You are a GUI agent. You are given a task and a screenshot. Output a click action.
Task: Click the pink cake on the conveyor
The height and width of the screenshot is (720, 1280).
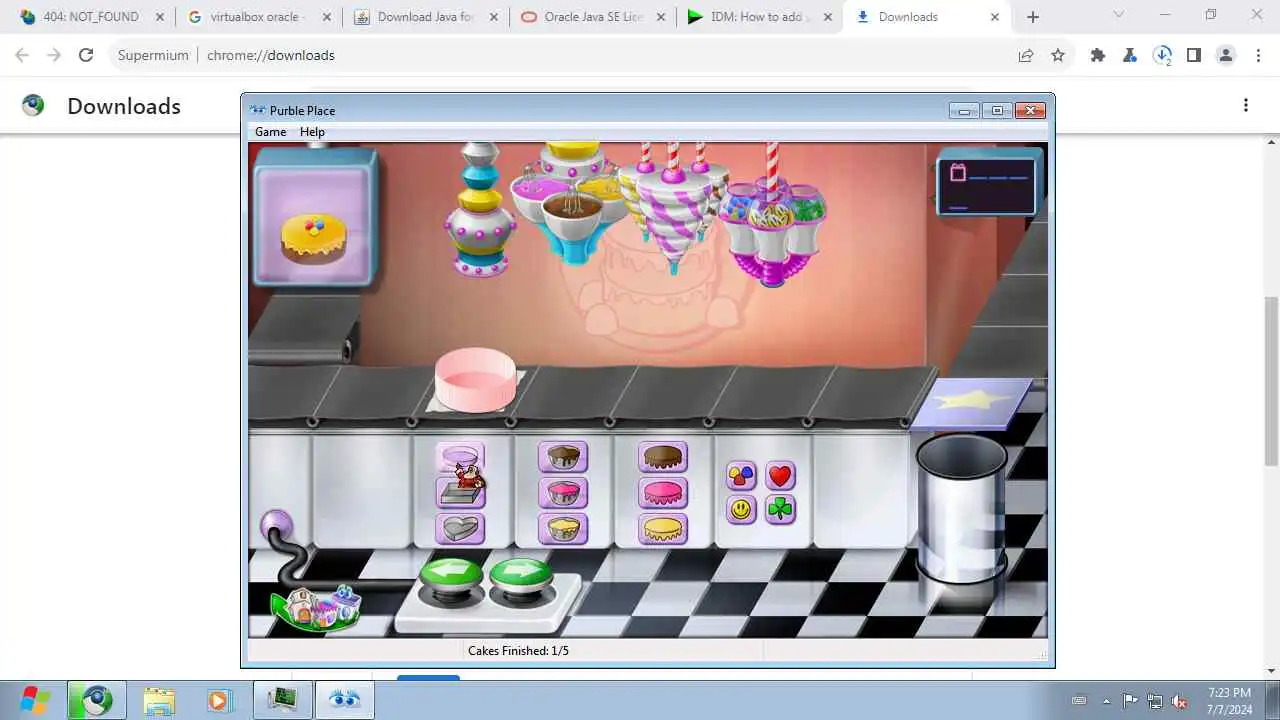tap(475, 379)
